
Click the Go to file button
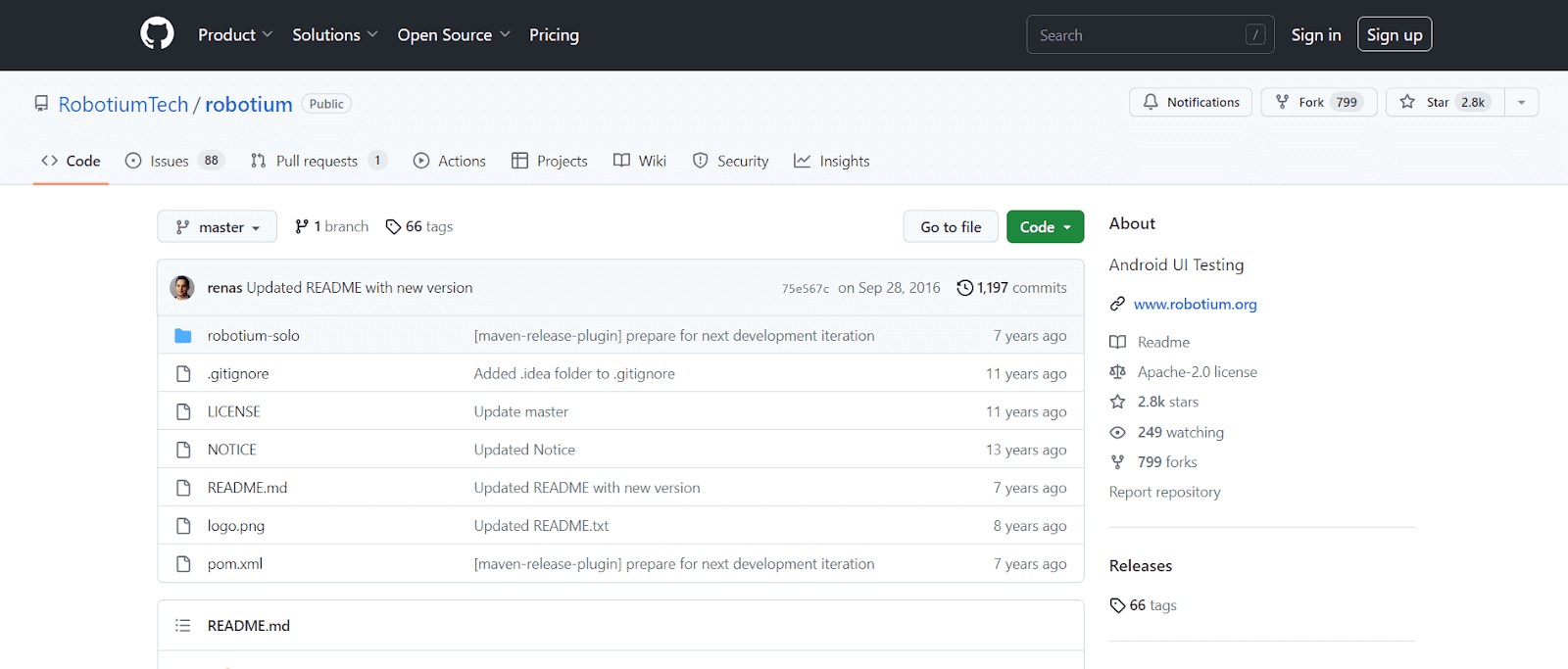tap(950, 227)
